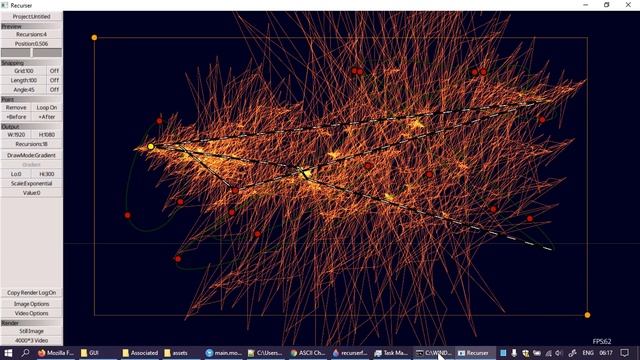Click the top-left orange frame corner handle
Image resolution: width=640 pixels, height=360 pixels.
coord(94,38)
